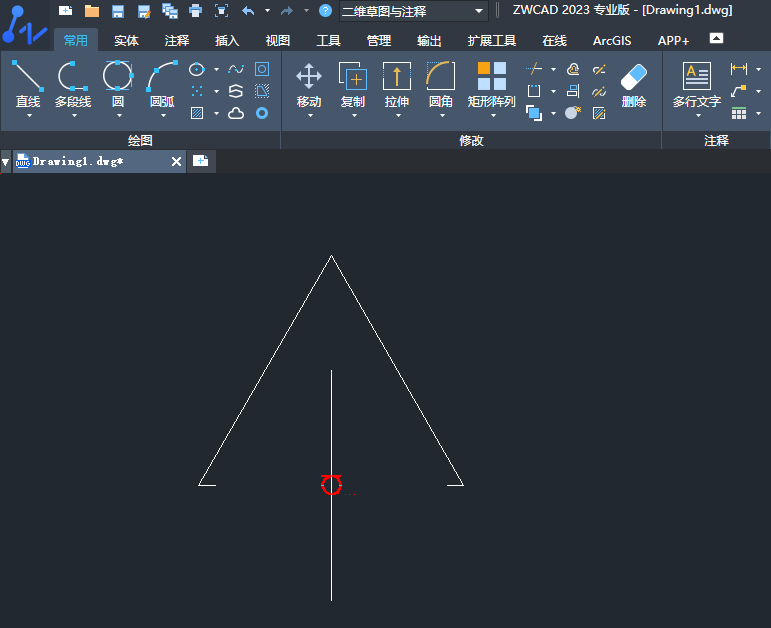Click the 矩形阵列 (Rectangular Array) tool
Screen dimensions: 771x628
(491, 85)
